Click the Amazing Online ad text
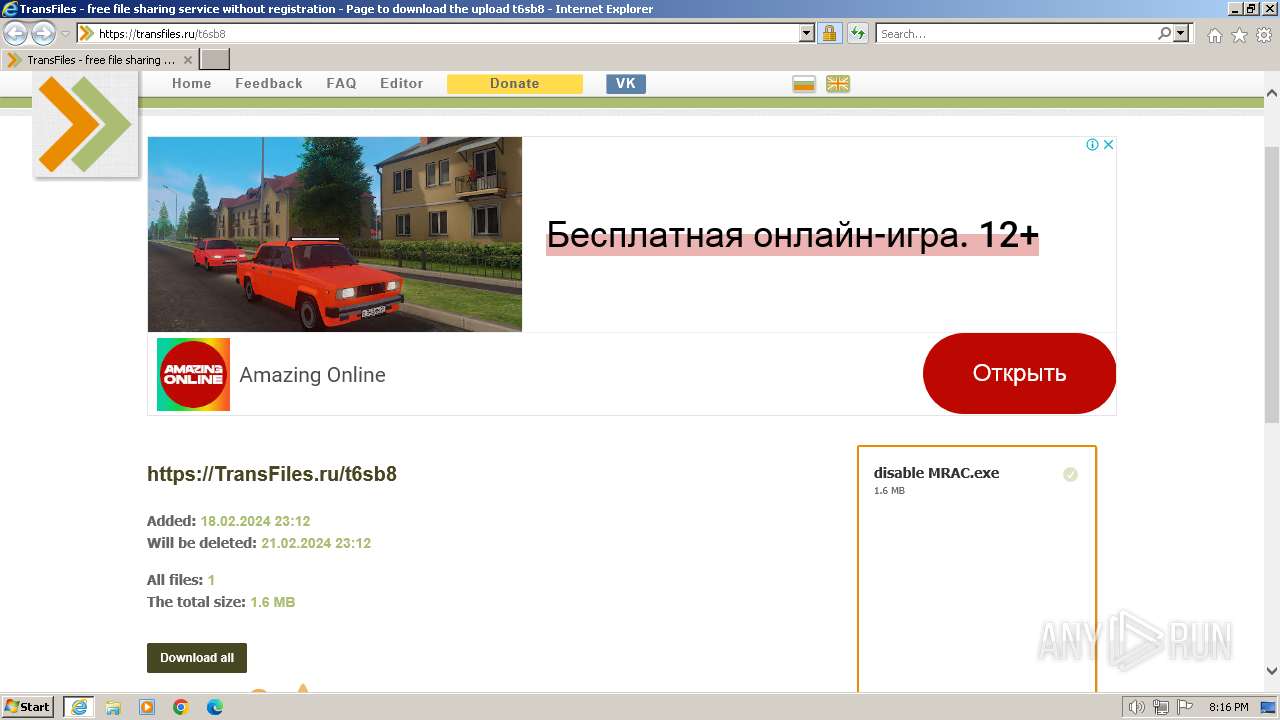The height and width of the screenshot is (720, 1280). [x=312, y=375]
